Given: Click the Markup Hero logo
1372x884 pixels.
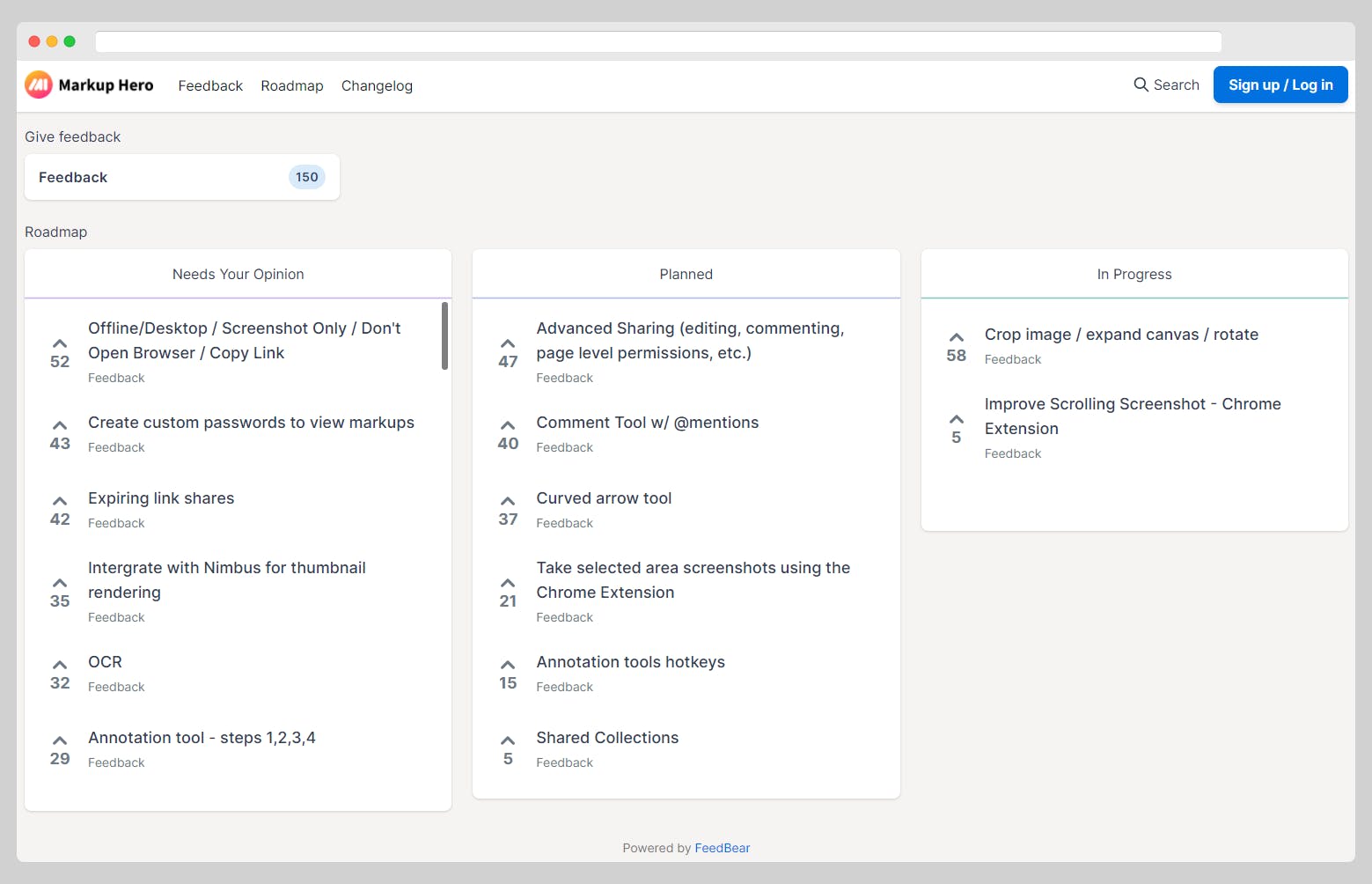Looking at the screenshot, I should pos(89,85).
